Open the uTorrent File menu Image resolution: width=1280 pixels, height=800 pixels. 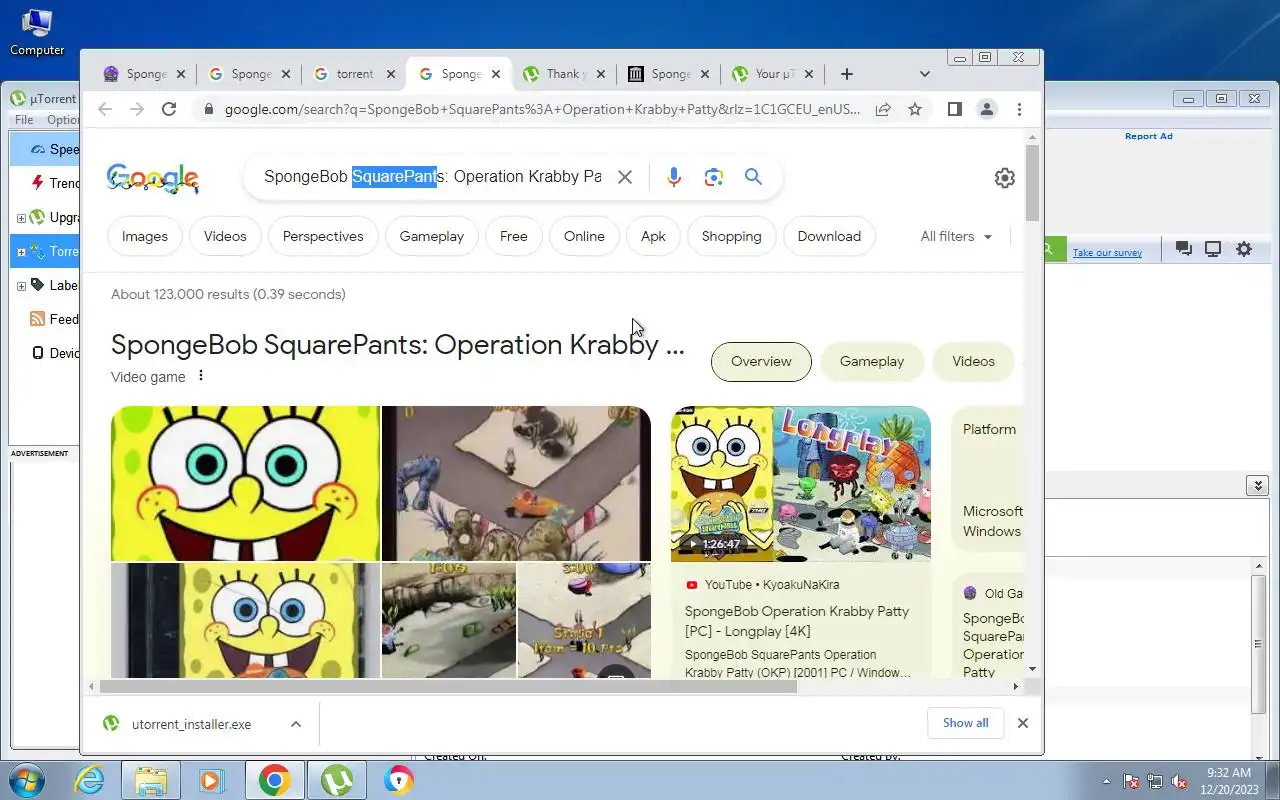(x=24, y=120)
